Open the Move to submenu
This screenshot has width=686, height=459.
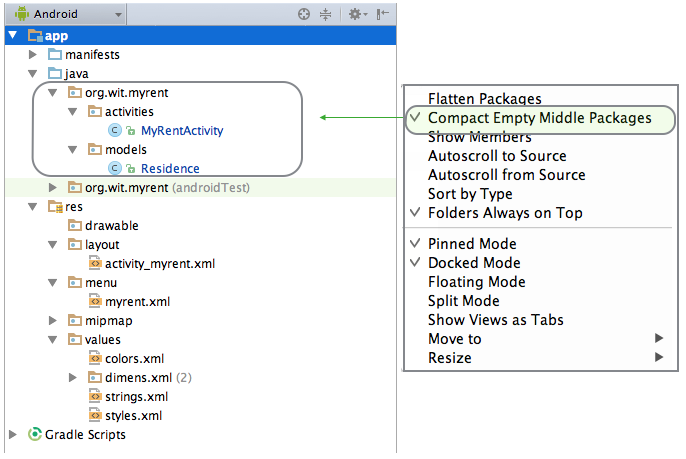pyautogui.click(x=454, y=339)
